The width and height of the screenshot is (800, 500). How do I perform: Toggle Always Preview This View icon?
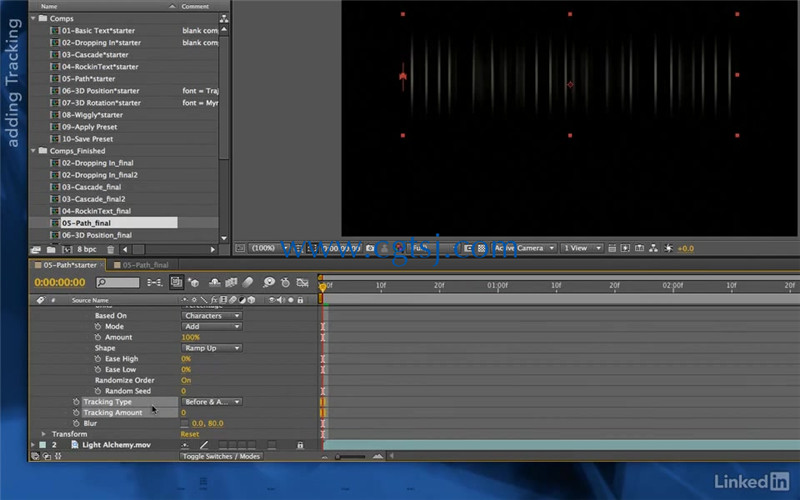(240, 248)
